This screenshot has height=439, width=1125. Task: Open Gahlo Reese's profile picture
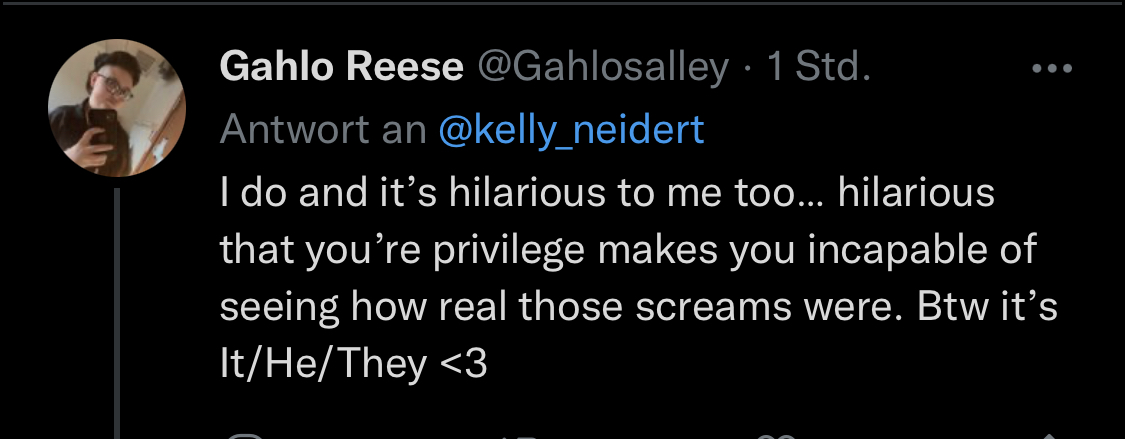click(x=117, y=108)
